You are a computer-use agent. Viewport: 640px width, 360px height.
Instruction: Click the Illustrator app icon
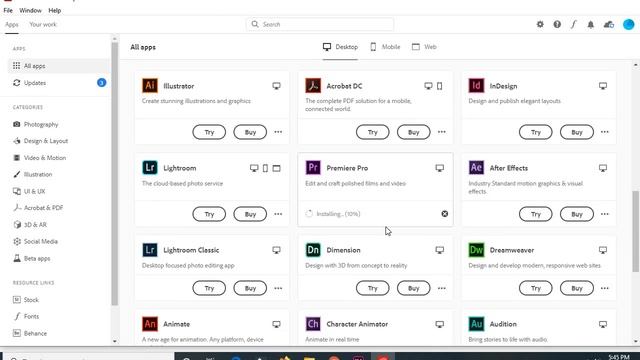point(150,86)
